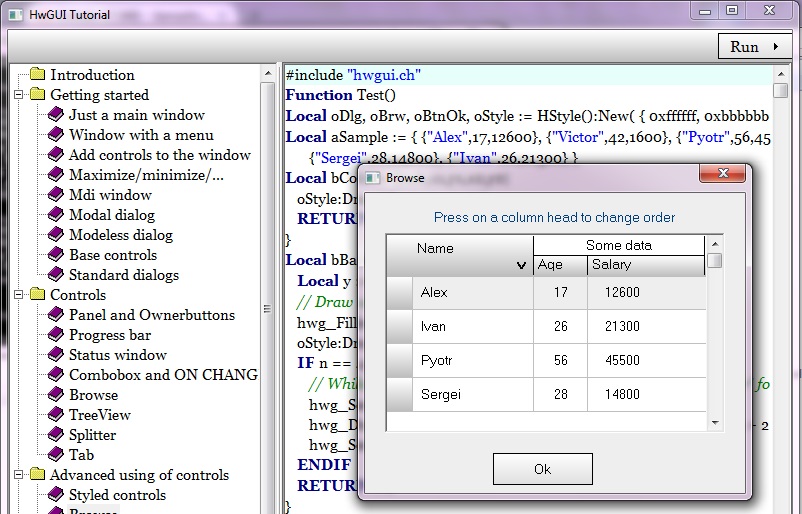Click the book icon beside Progress bar
802x514 pixels.
click(x=55, y=335)
